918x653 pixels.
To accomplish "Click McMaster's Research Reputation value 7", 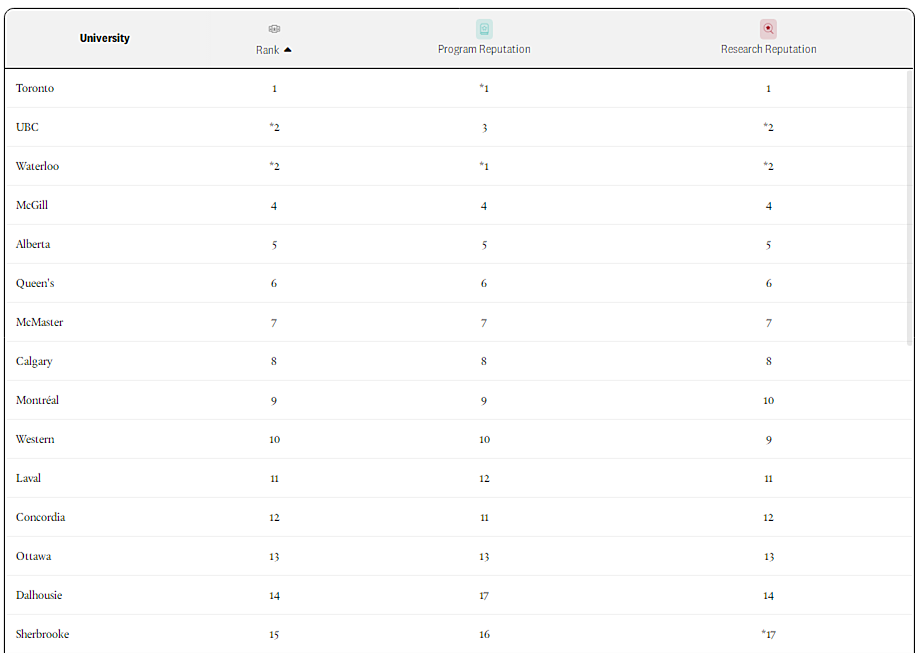I will [x=769, y=323].
